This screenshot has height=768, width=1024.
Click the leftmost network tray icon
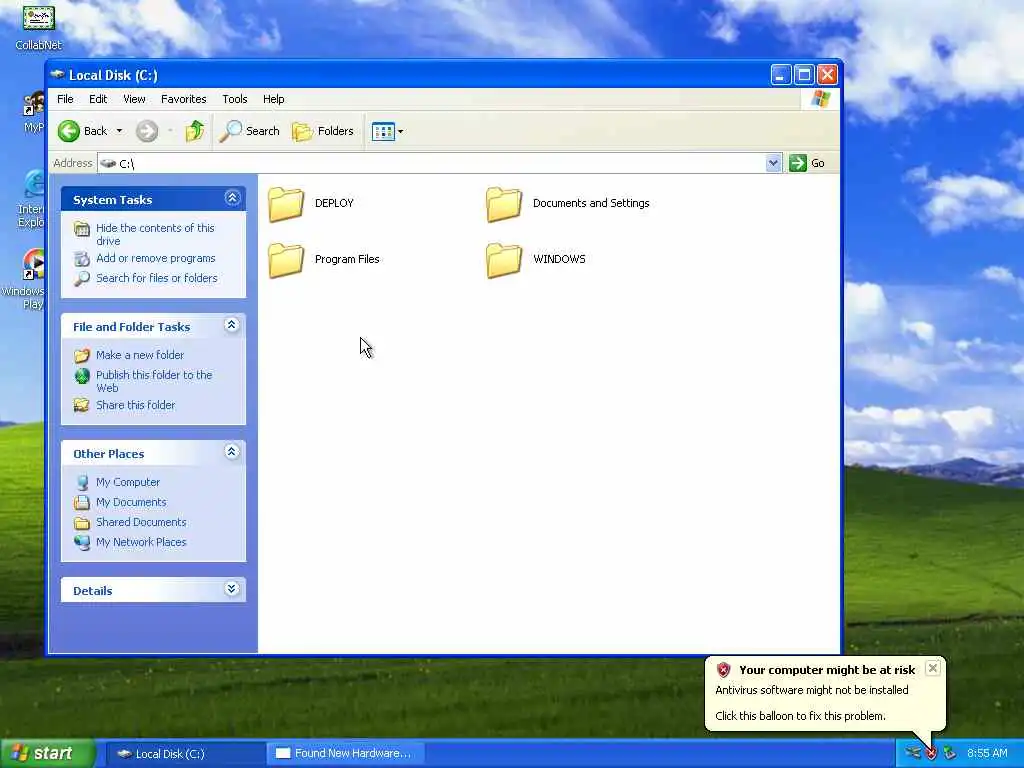tap(913, 753)
